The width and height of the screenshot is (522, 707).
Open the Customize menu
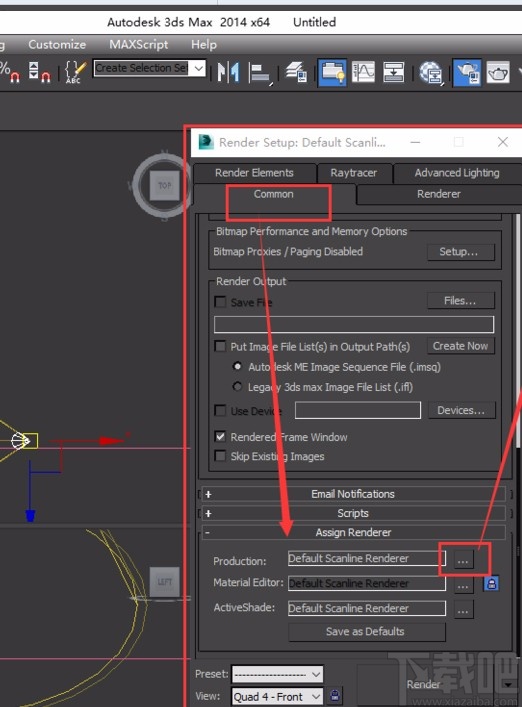pos(57,45)
